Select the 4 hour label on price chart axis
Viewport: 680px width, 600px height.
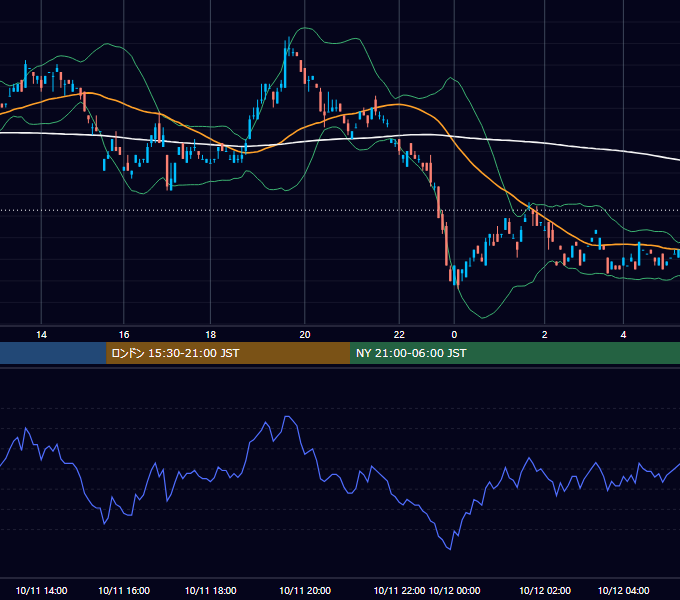[623, 335]
